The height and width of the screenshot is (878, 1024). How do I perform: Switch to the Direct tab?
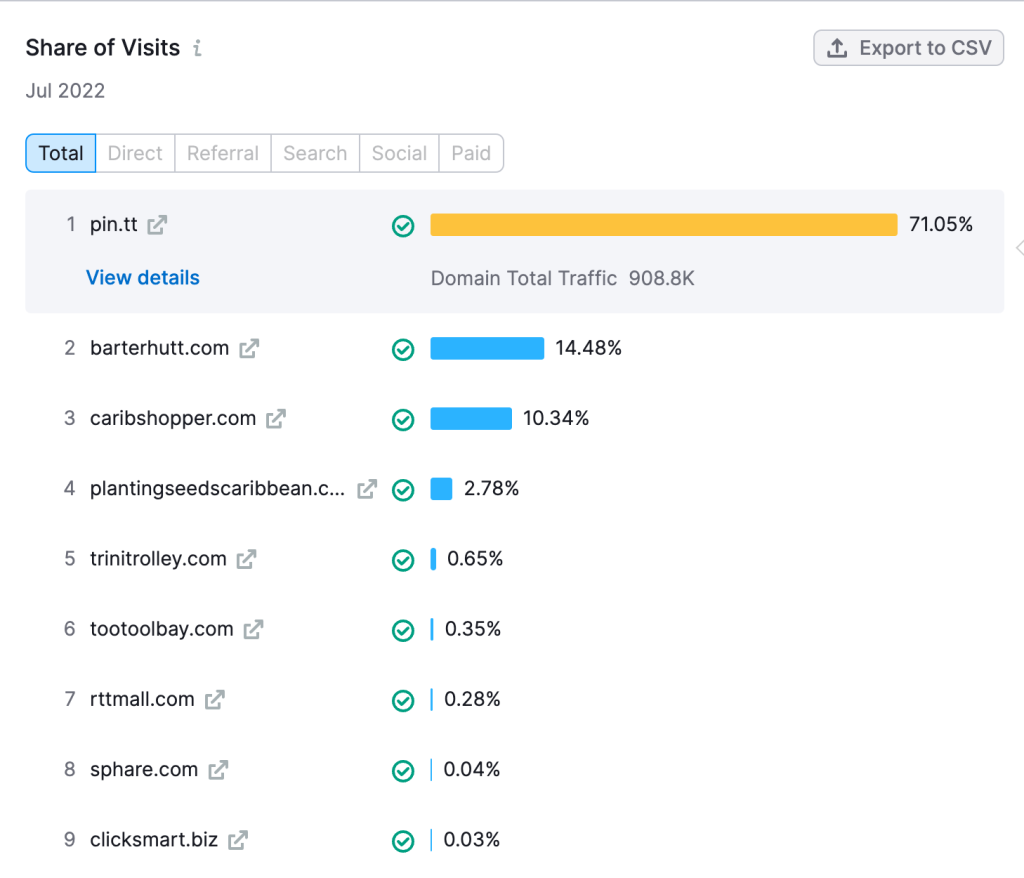click(135, 153)
